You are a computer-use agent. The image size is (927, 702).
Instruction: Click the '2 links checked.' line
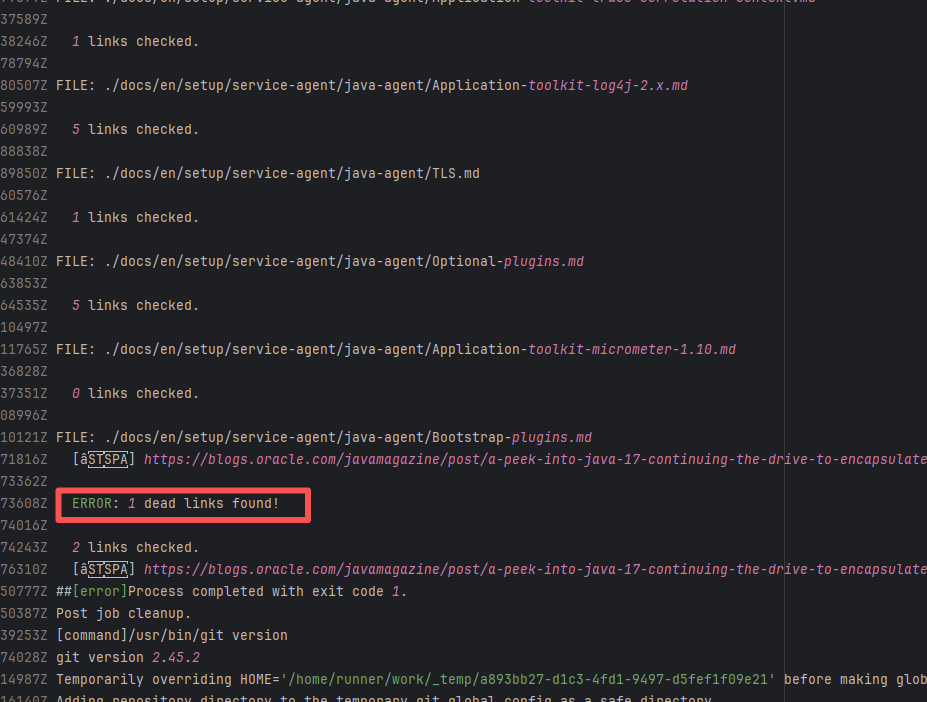point(135,547)
